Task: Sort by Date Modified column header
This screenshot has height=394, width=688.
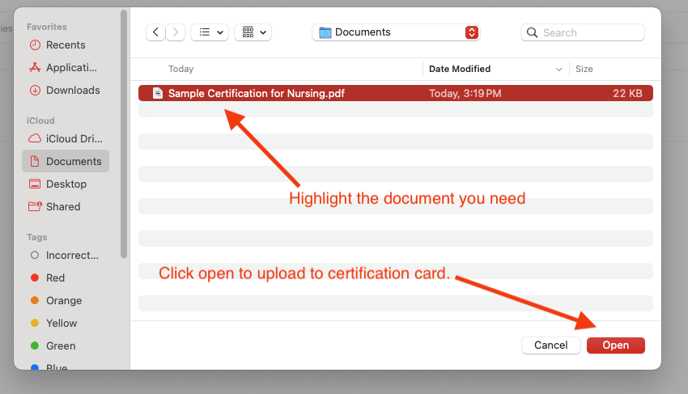Action: coord(460,69)
